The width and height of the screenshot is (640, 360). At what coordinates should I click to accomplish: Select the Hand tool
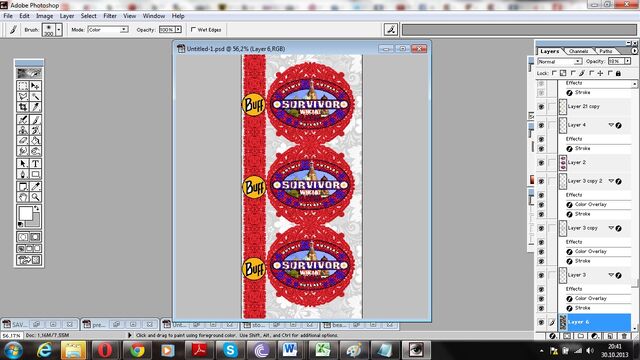[23, 198]
